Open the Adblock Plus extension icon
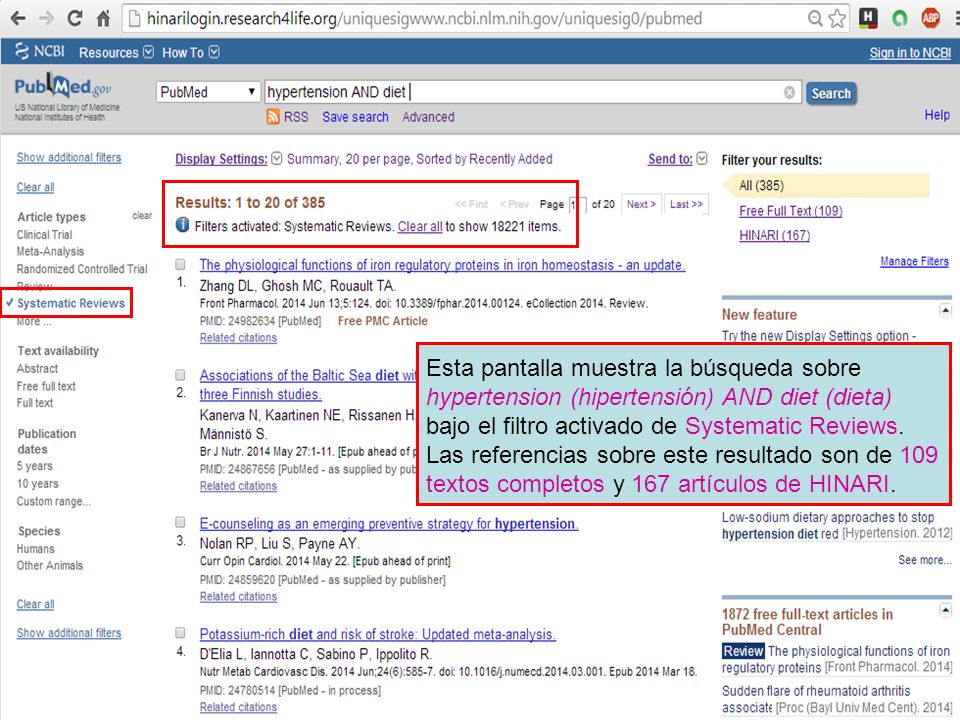This screenshot has height=720, width=960. (x=931, y=18)
